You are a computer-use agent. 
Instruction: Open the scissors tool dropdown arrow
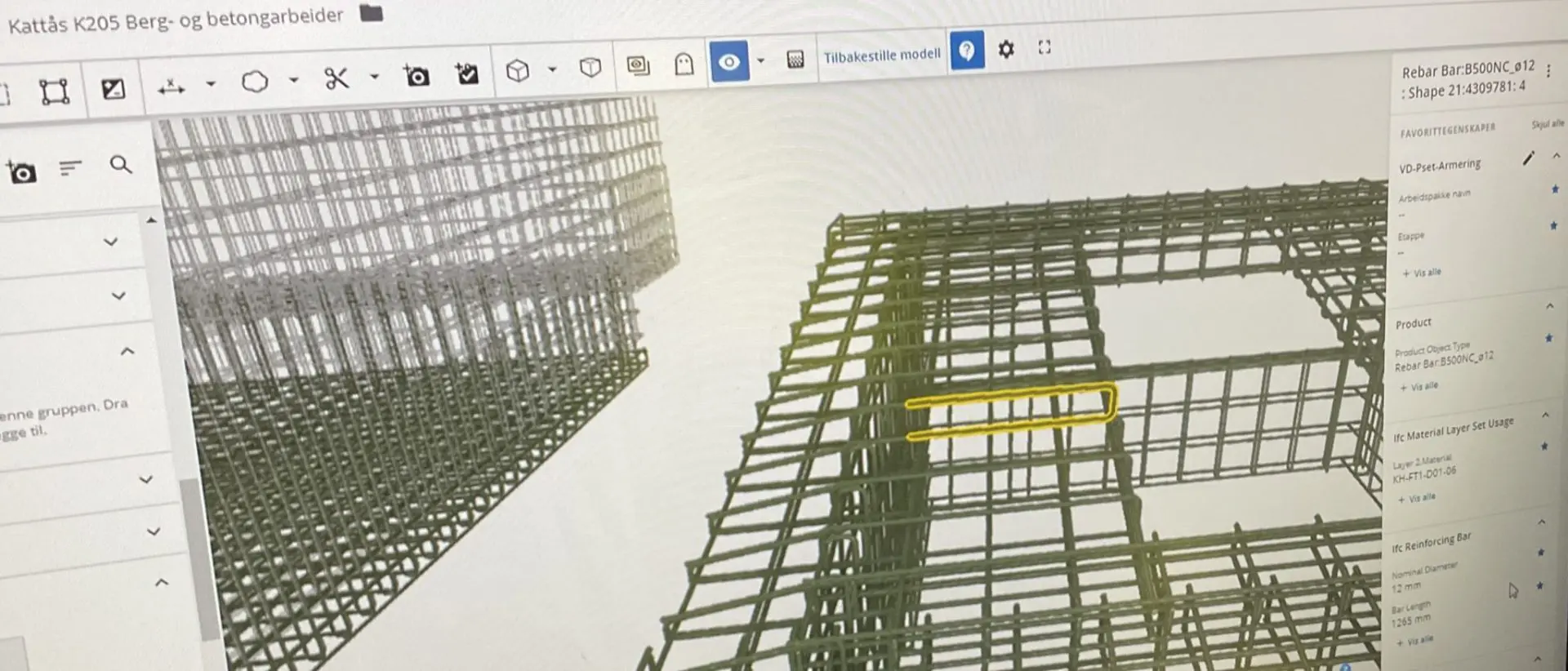pos(375,77)
